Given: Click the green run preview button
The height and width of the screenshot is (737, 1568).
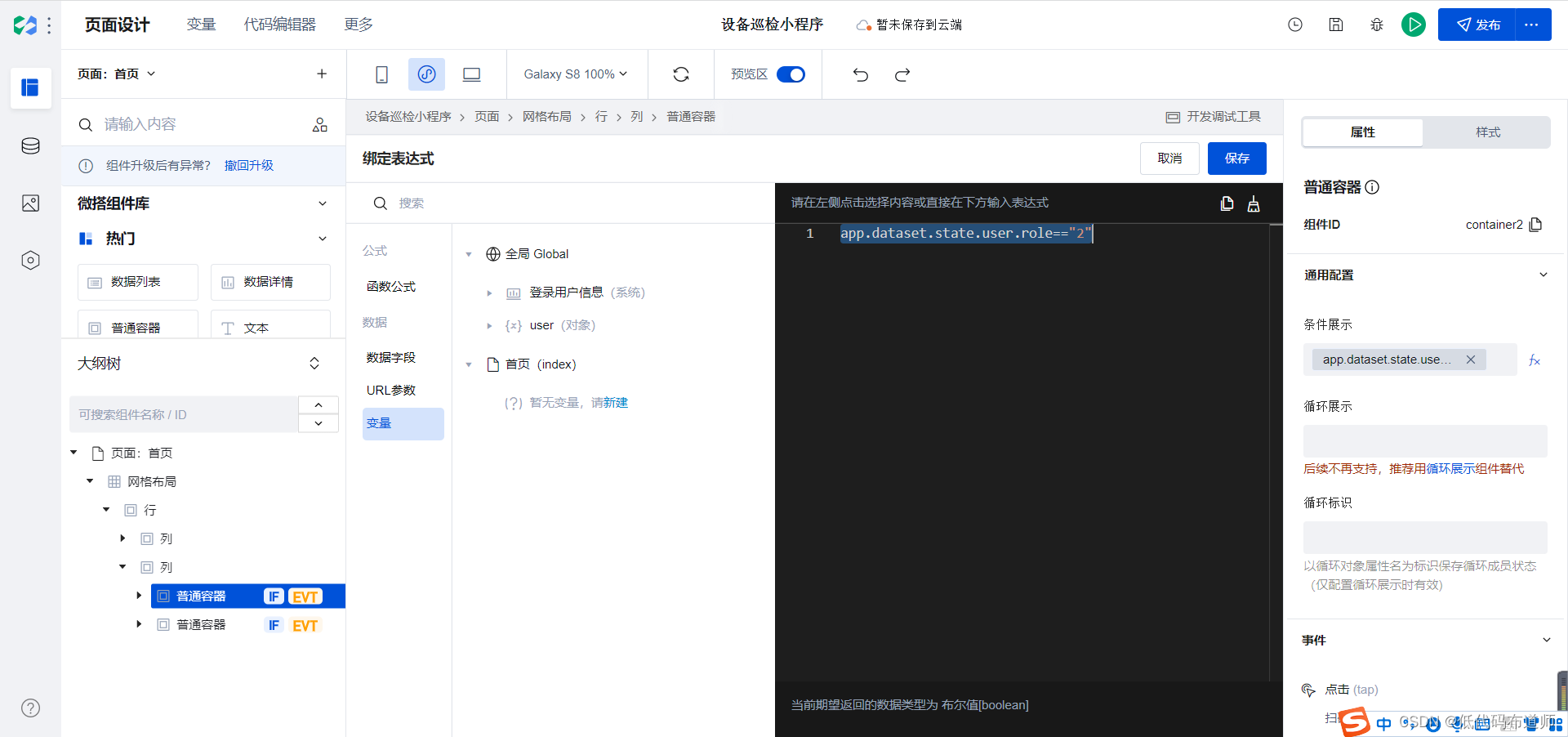Looking at the screenshot, I should [1414, 25].
